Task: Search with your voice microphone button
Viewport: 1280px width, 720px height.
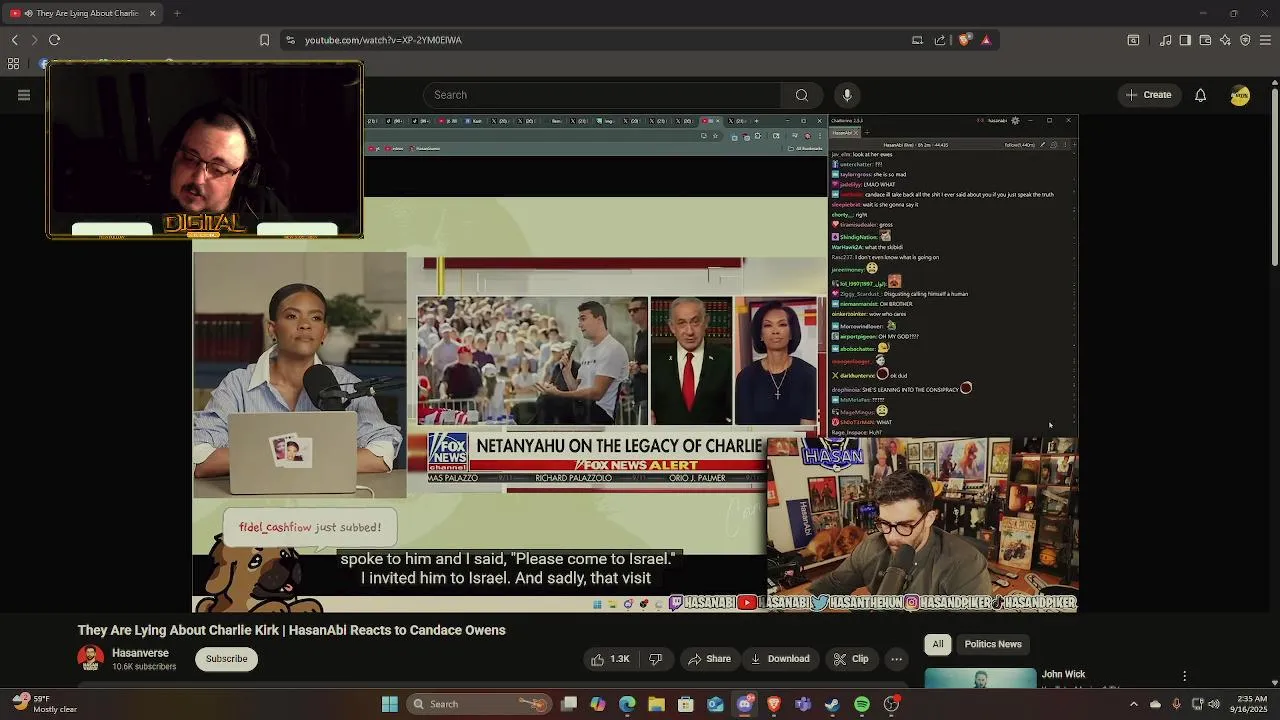Action: tap(847, 95)
